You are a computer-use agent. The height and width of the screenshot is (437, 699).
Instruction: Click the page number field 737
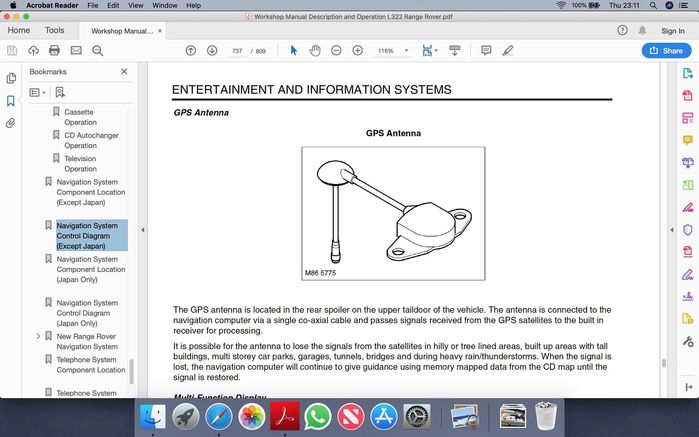coord(237,51)
